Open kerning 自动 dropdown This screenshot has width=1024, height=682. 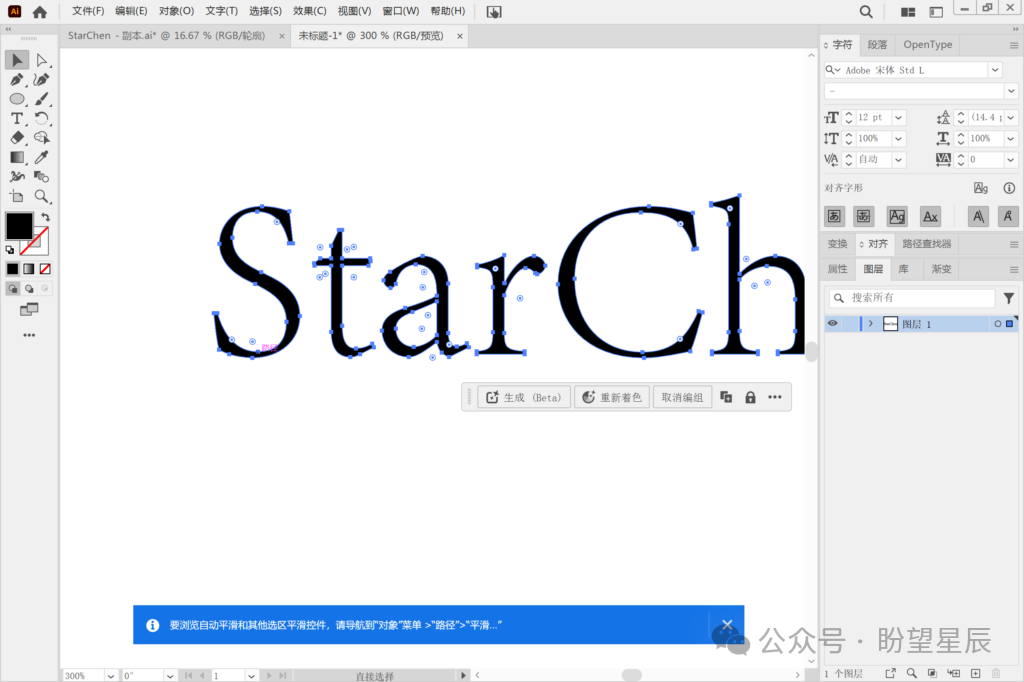coord(899,159)
